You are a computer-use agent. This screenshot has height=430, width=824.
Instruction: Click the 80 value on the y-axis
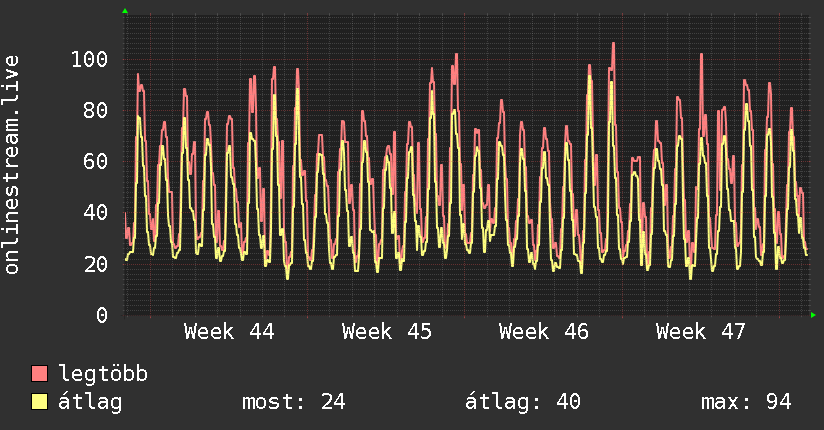[x=96, y=110]
